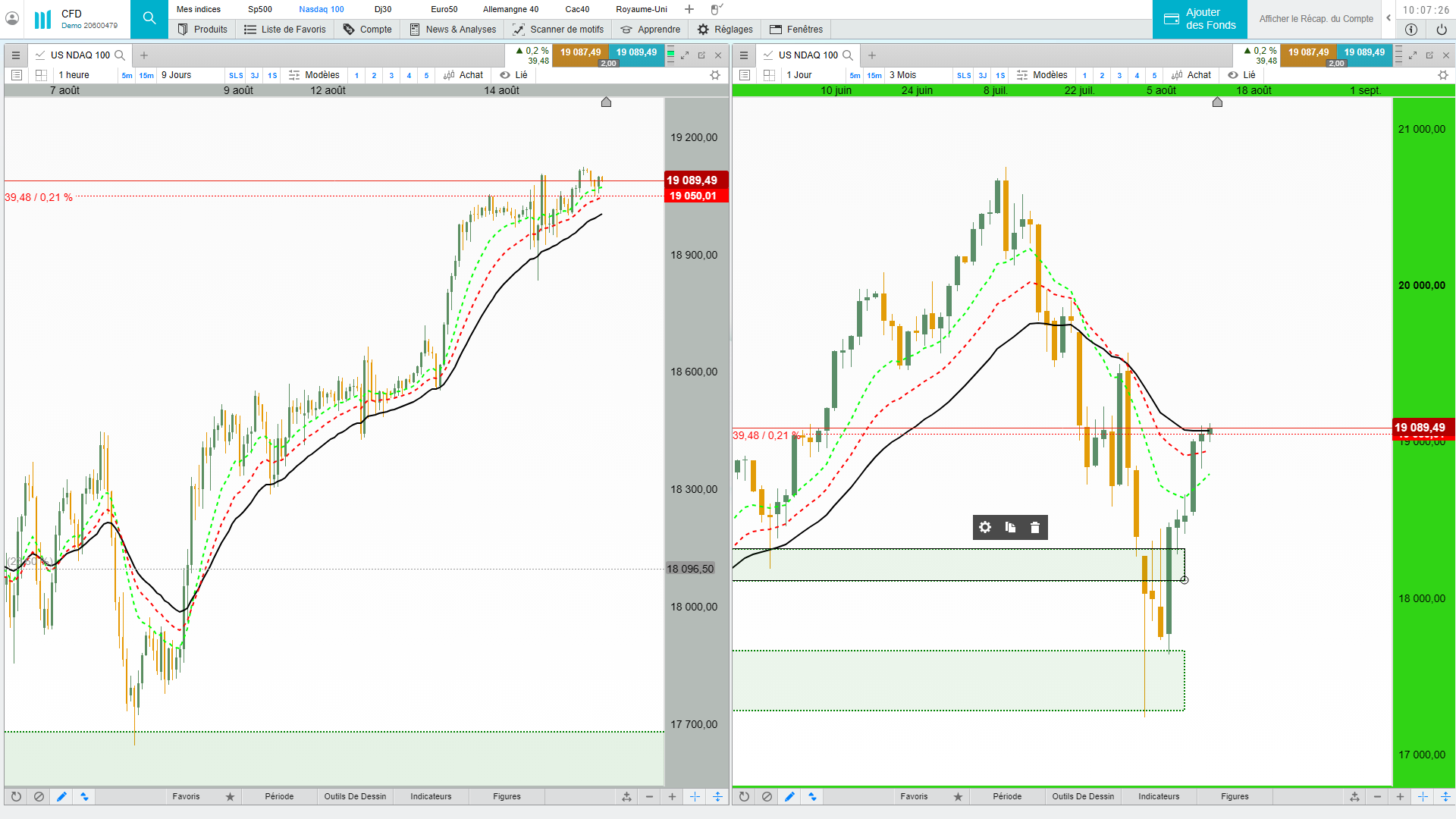The image size is (1456, 819).
Task: Toggle Lié eye icon in left chart
Action: 505,75
